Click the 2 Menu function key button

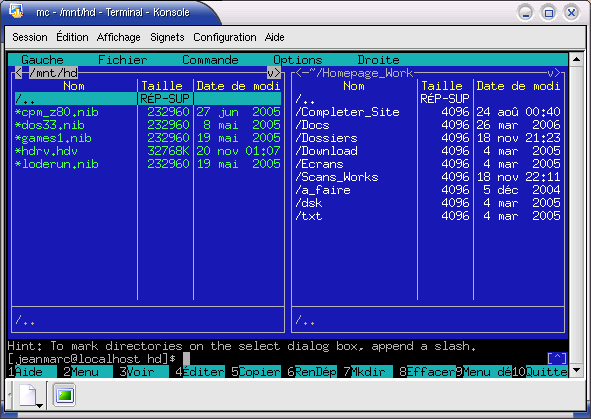[x=88, y=372]
